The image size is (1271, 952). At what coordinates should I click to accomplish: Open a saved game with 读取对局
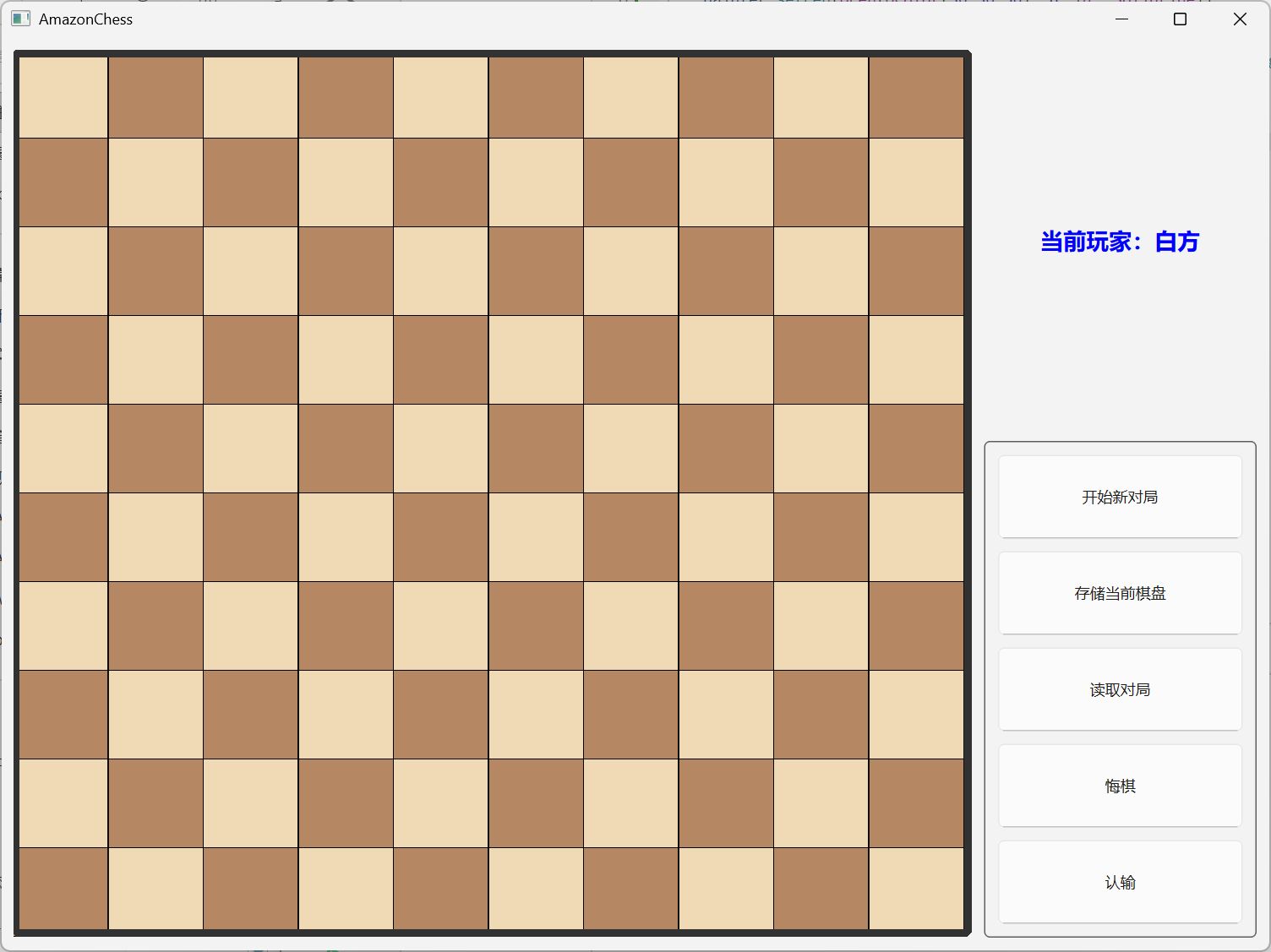tap(1120, 689)
